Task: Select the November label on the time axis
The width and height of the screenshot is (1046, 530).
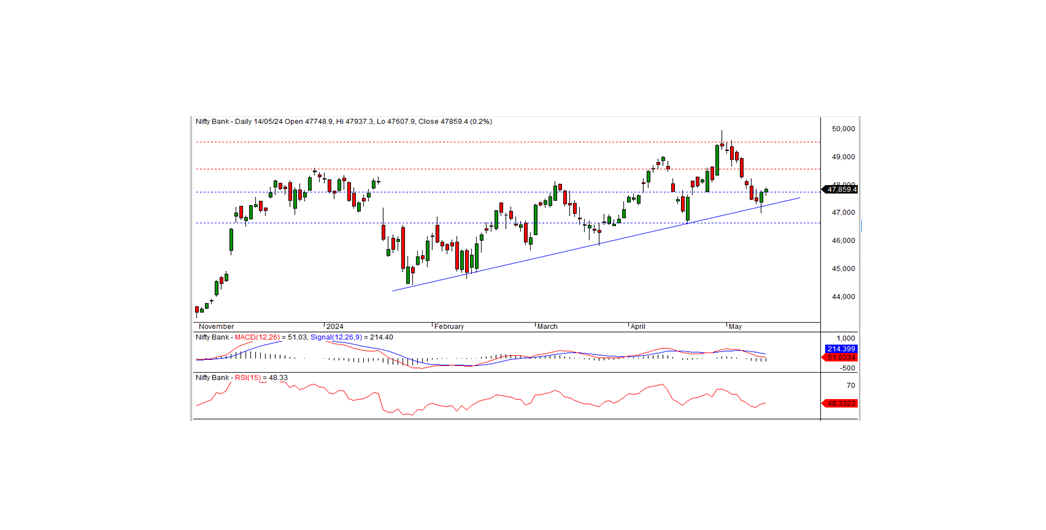Action: point(217,326)
